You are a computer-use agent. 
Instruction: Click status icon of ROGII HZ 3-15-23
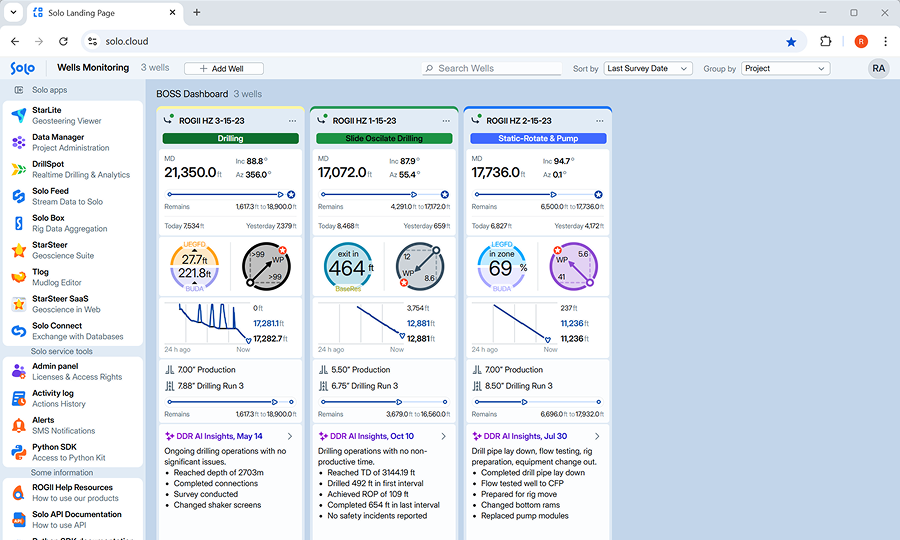[x=168, y=120]
